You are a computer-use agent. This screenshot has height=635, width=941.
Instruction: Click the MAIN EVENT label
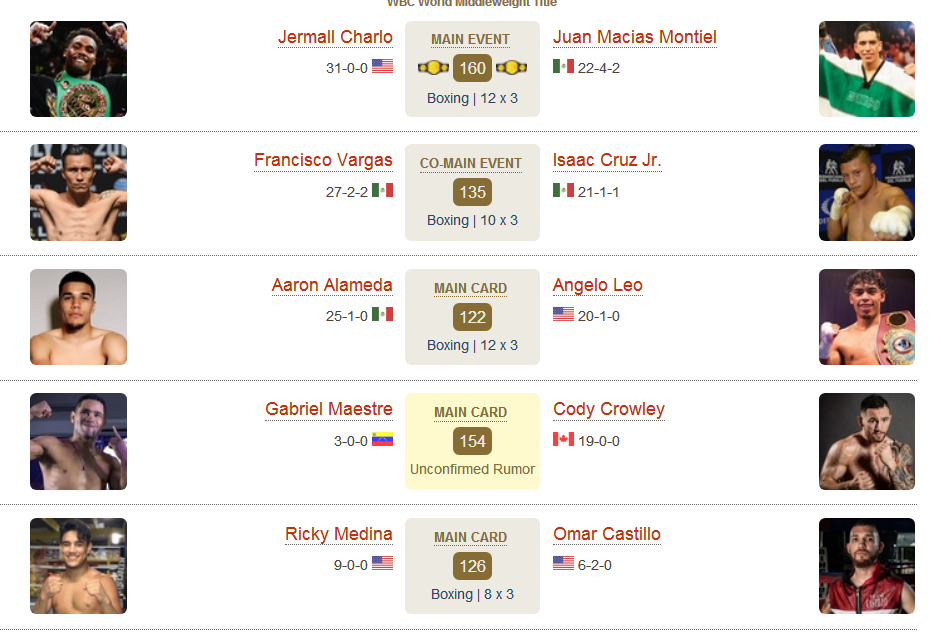[470, 40]
